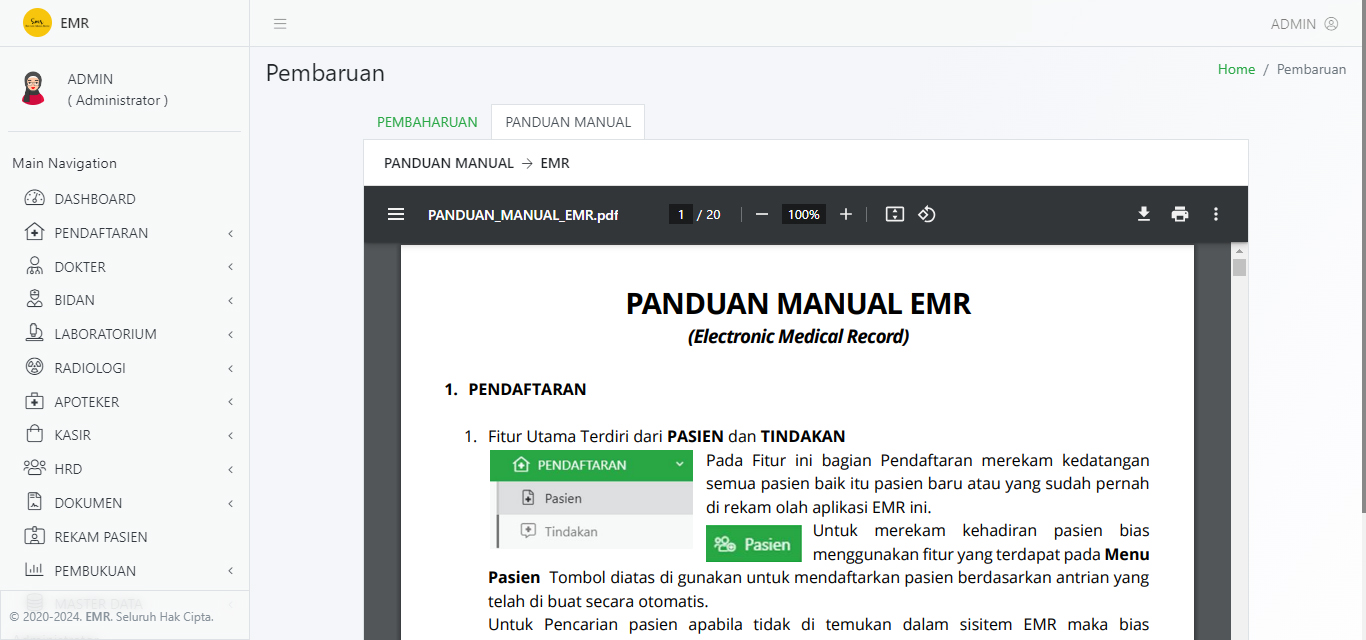Print the PDF document
Image resolution: width=1366 pixels, height=640 pixels.
coord(1180,214)
